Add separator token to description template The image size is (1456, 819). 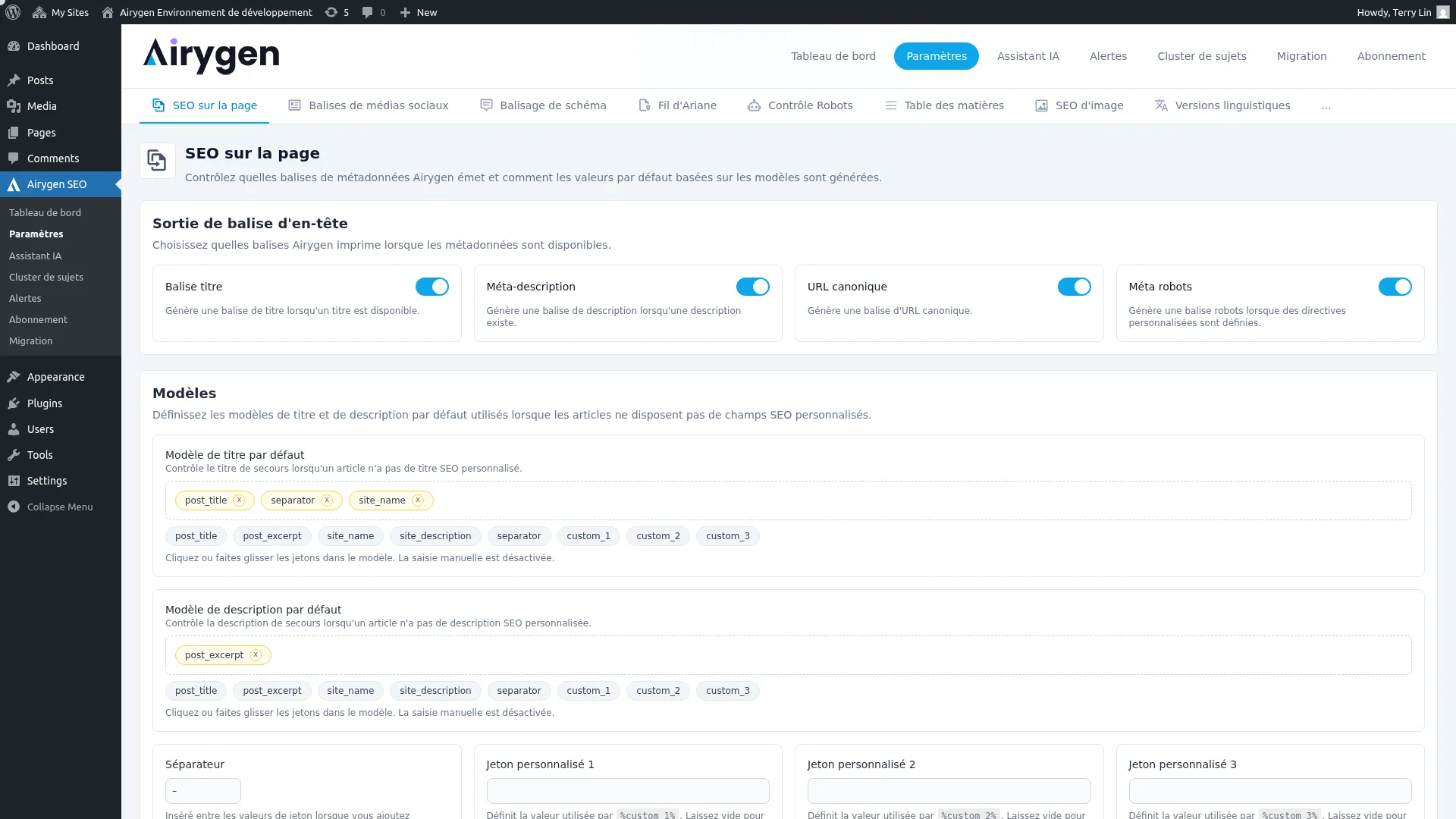pos(519,691)
